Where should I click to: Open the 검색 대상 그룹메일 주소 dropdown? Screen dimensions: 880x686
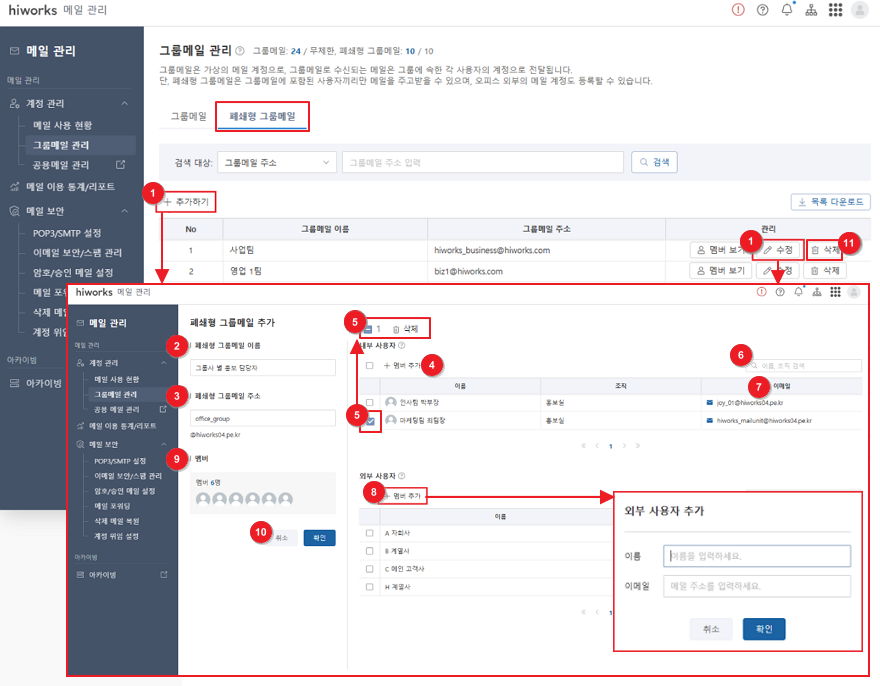(277, 161)
